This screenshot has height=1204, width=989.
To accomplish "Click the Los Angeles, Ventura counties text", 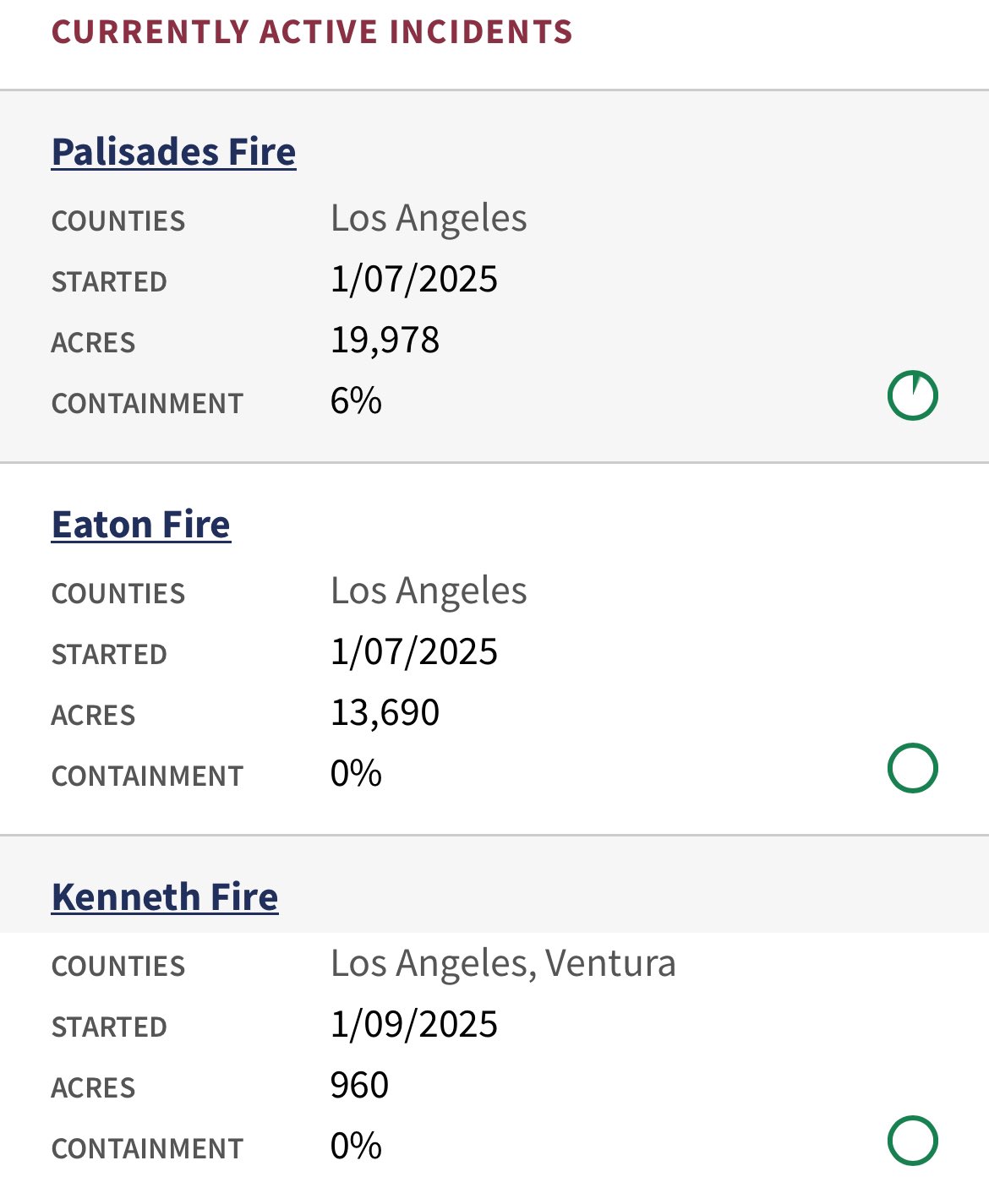I will coord(503,964).
